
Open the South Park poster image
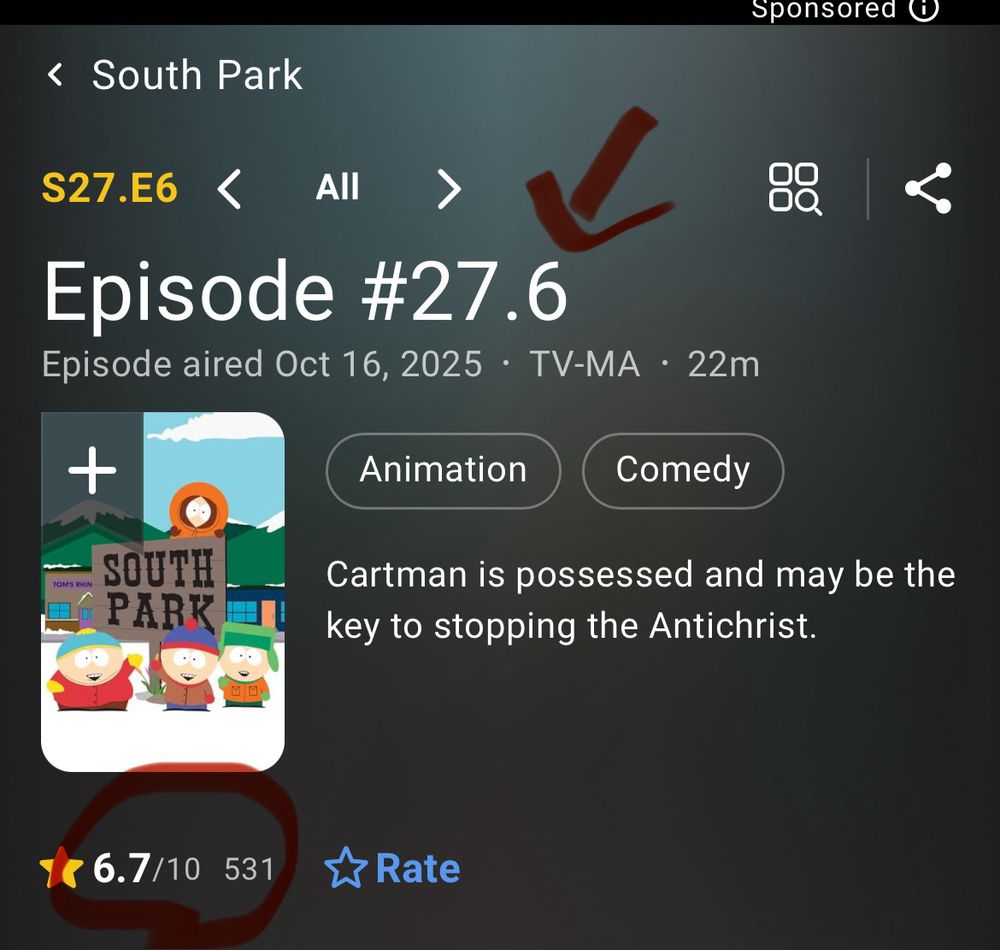[163, 592]
